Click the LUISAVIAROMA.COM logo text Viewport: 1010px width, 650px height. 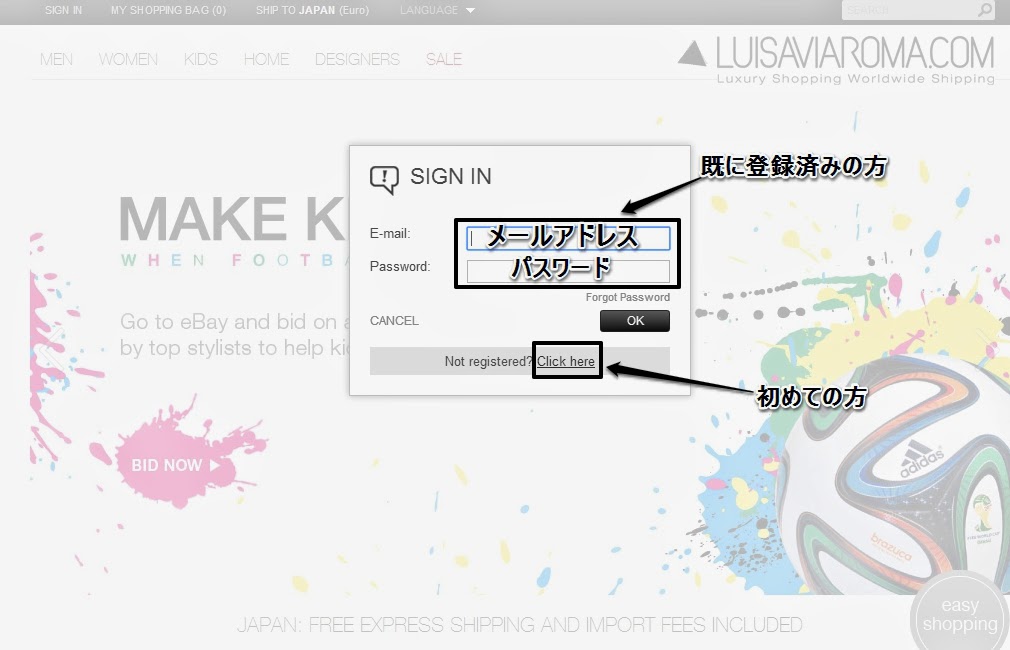click(x=855, y=53)
